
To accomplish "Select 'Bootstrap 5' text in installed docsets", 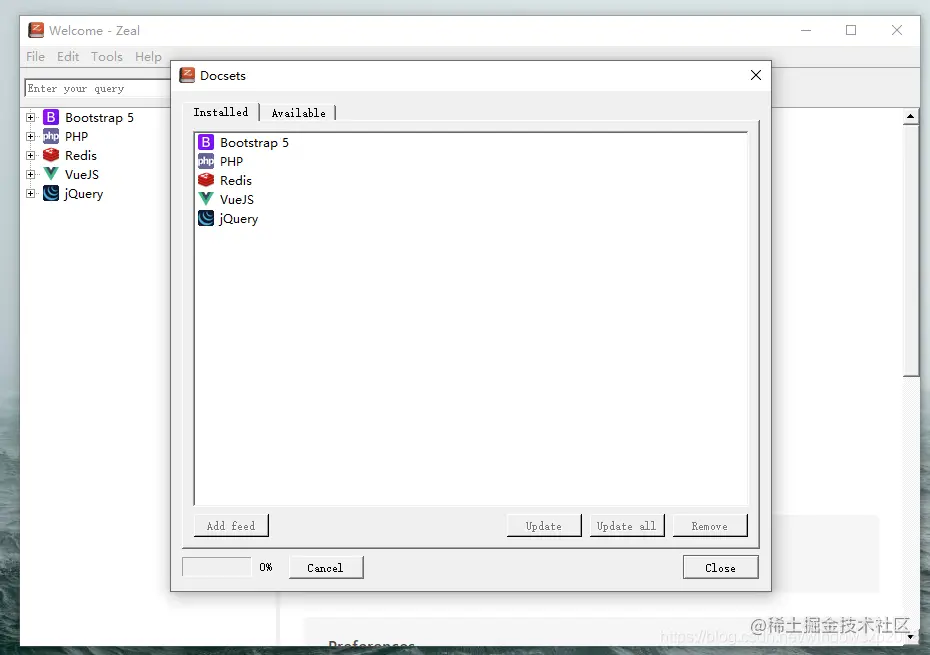I will (x=254, y=142).
